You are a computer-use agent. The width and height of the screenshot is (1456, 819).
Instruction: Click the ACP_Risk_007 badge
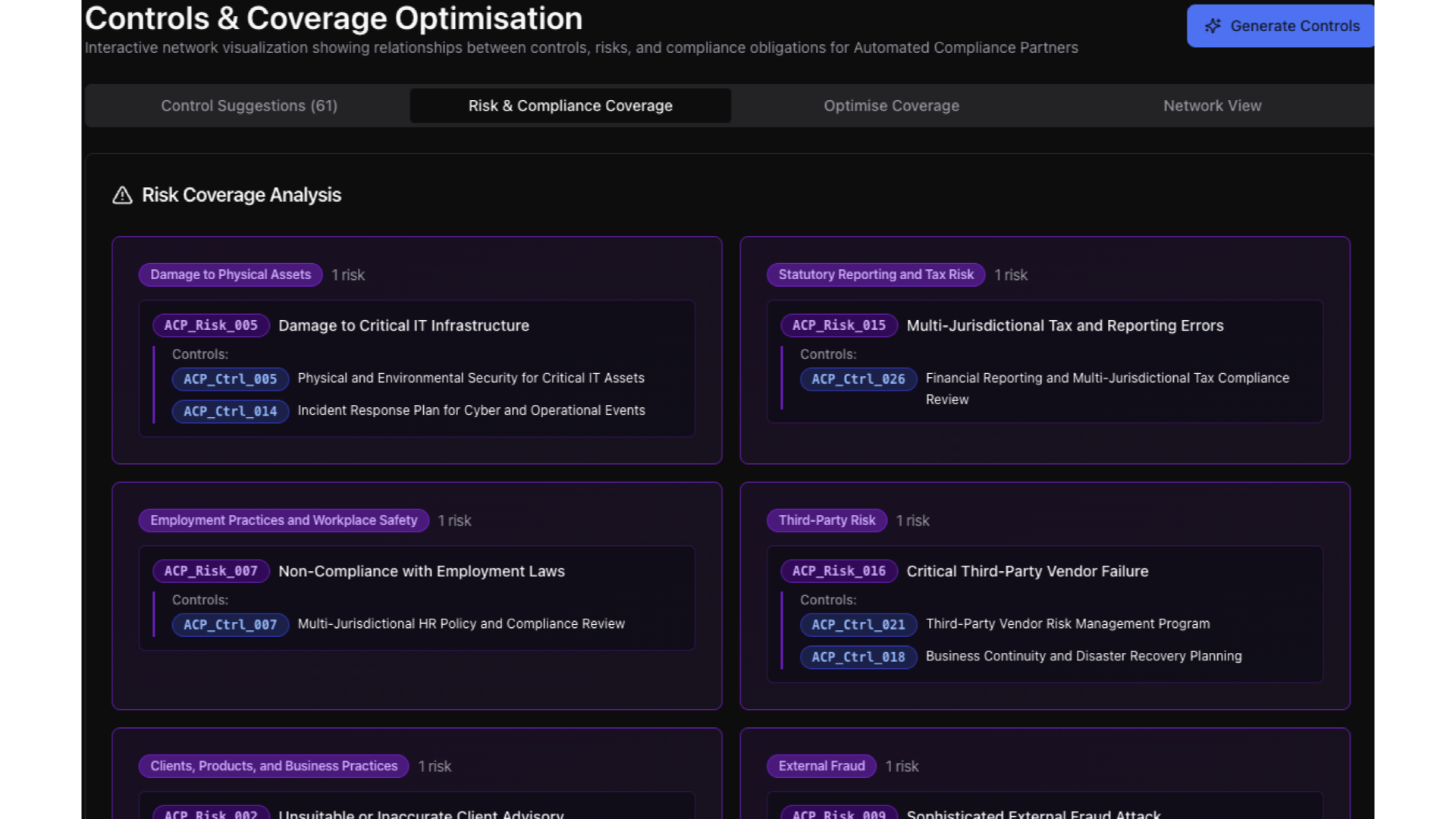[211, 571]
